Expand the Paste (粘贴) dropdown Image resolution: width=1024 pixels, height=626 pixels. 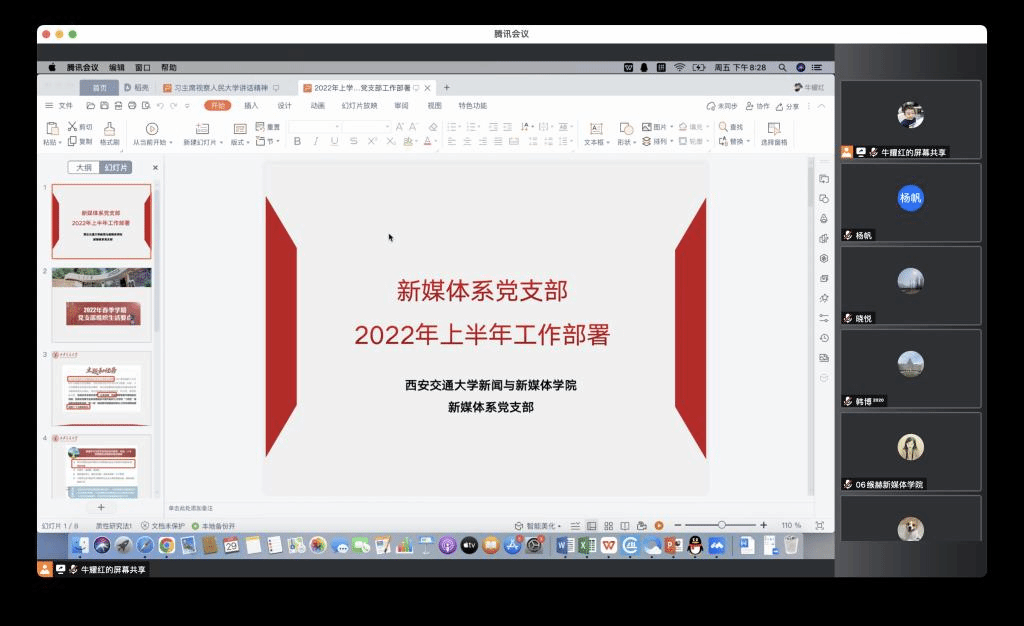click(52, 143)
